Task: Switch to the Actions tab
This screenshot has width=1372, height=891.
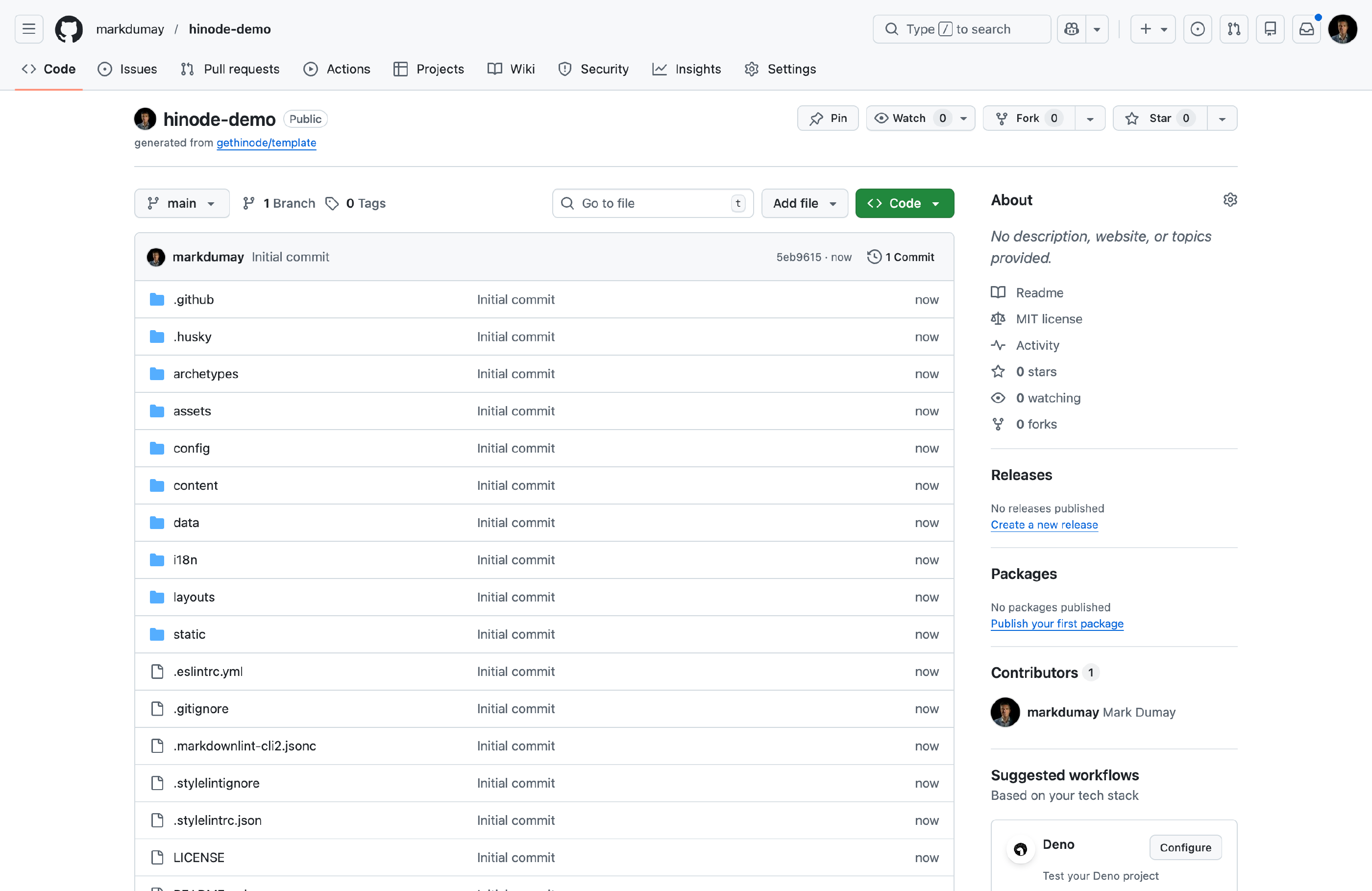Action: [337, 69]
